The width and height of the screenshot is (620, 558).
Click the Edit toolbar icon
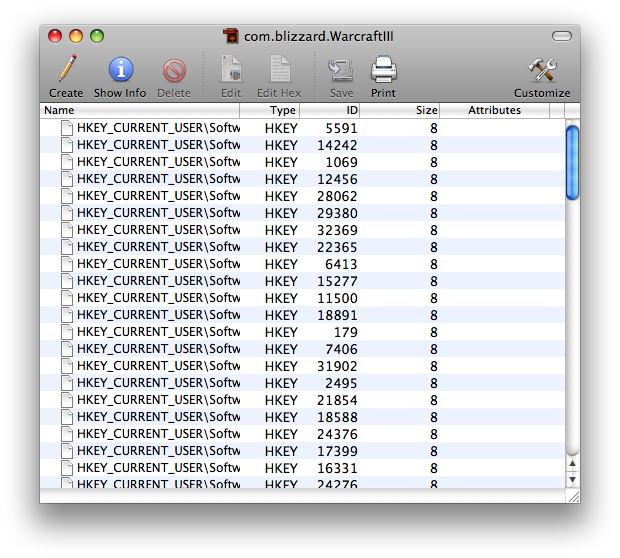click(x=231, y=70)
